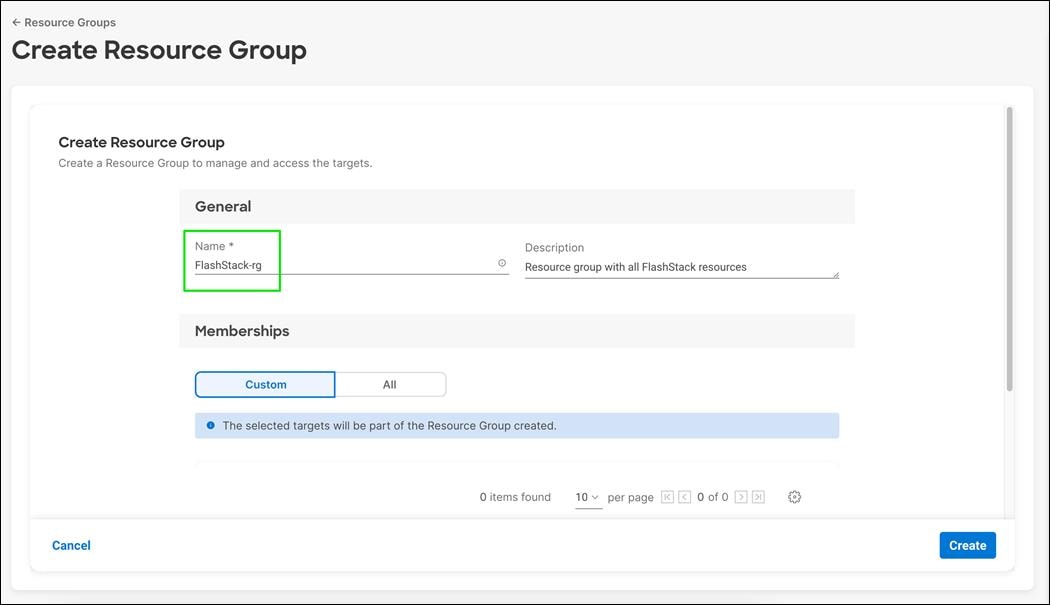Switch membership selection to All
The width and height of the screenshot is (1050, 605).
(x=389, y=384)
